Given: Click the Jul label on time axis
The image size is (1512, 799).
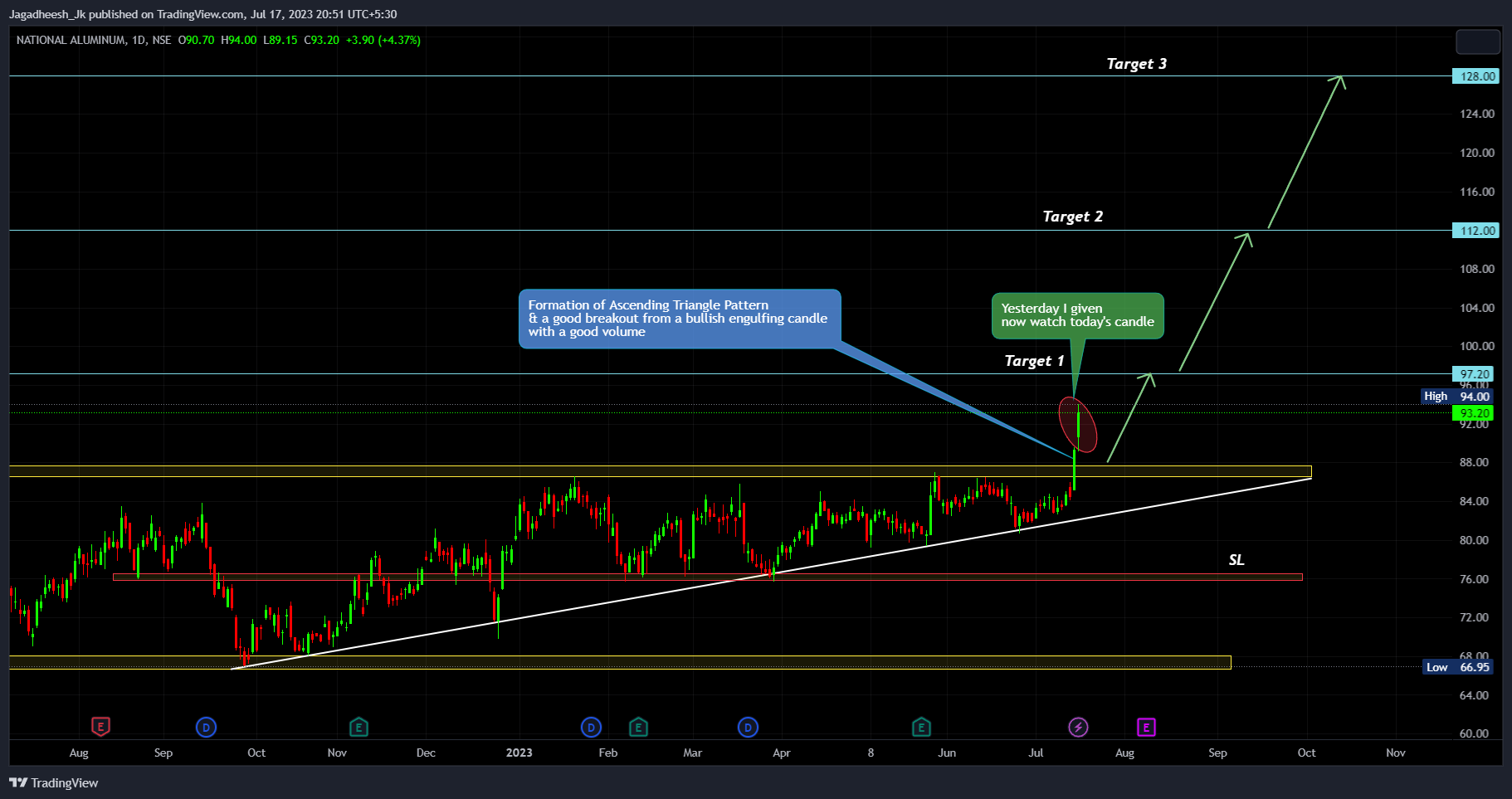Looking at the screenshot, I should (x=1036, y=753).
